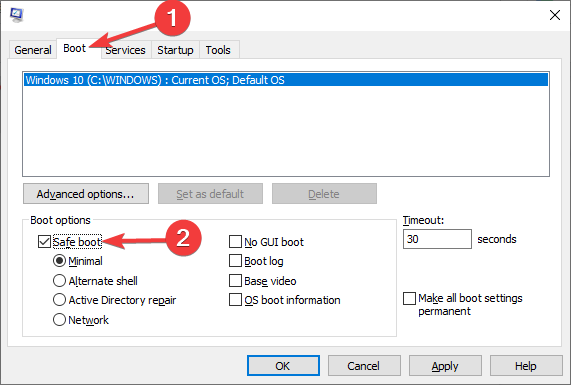571x385 pixels.
Task: Select the Alternate shell radio option
Action: coord(59,280)
